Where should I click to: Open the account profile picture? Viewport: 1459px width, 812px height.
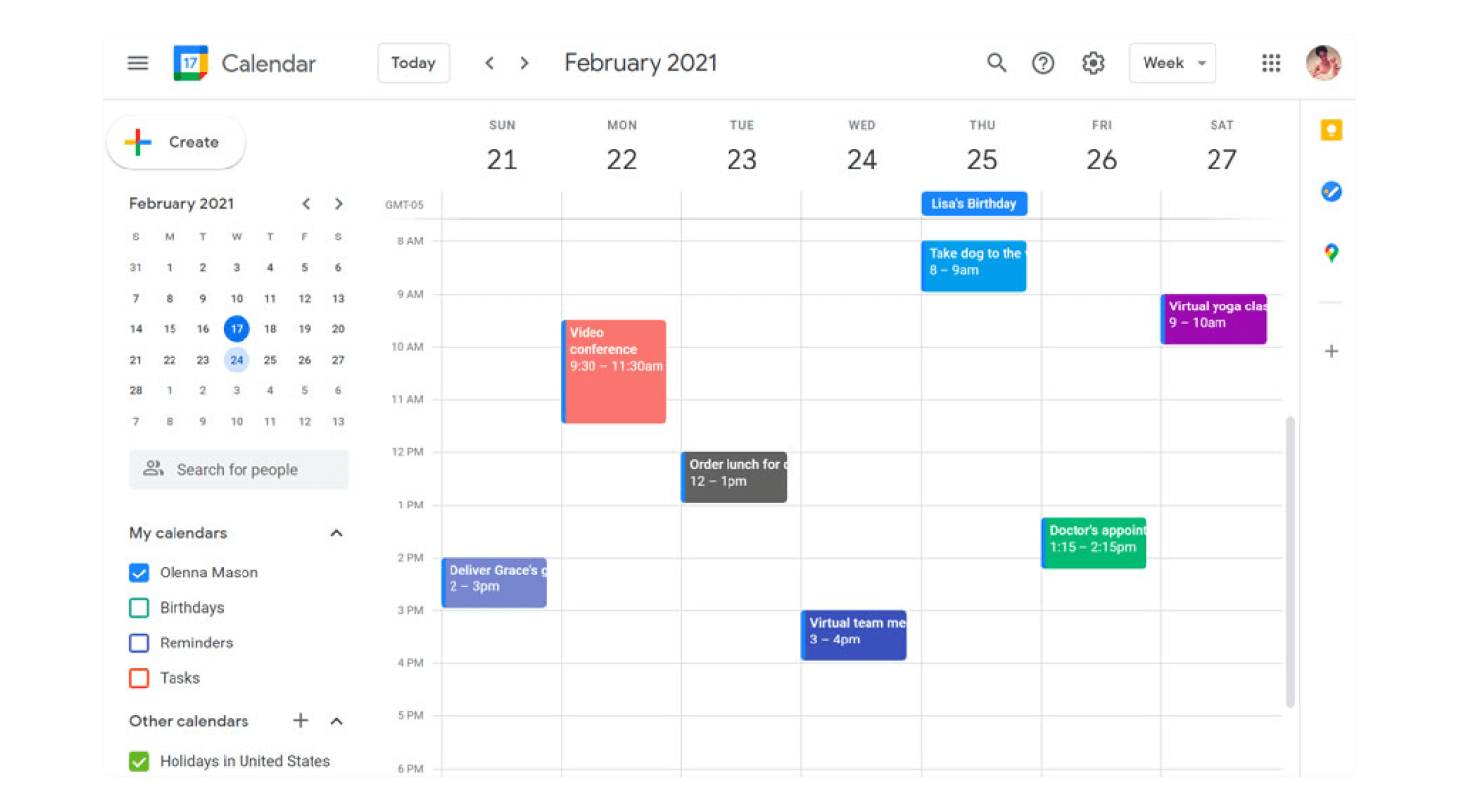[1324, 63]
